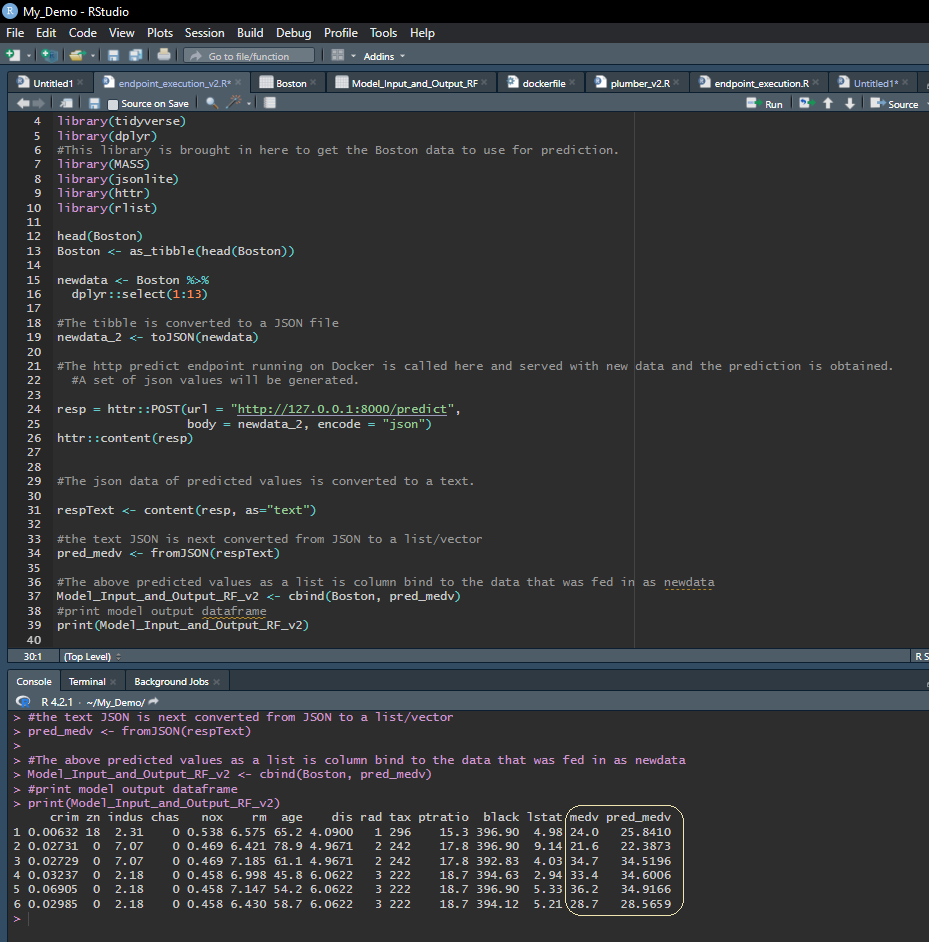Click the Go to file/function field

250,56
